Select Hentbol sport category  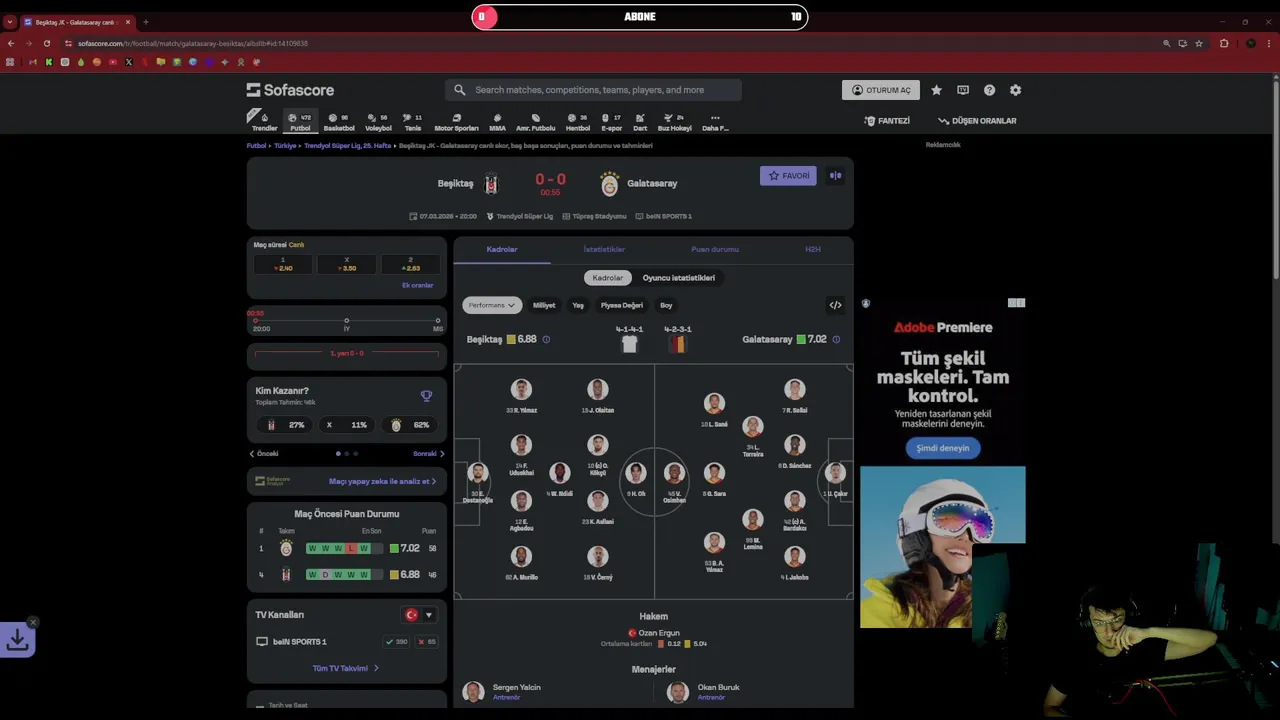578,122
